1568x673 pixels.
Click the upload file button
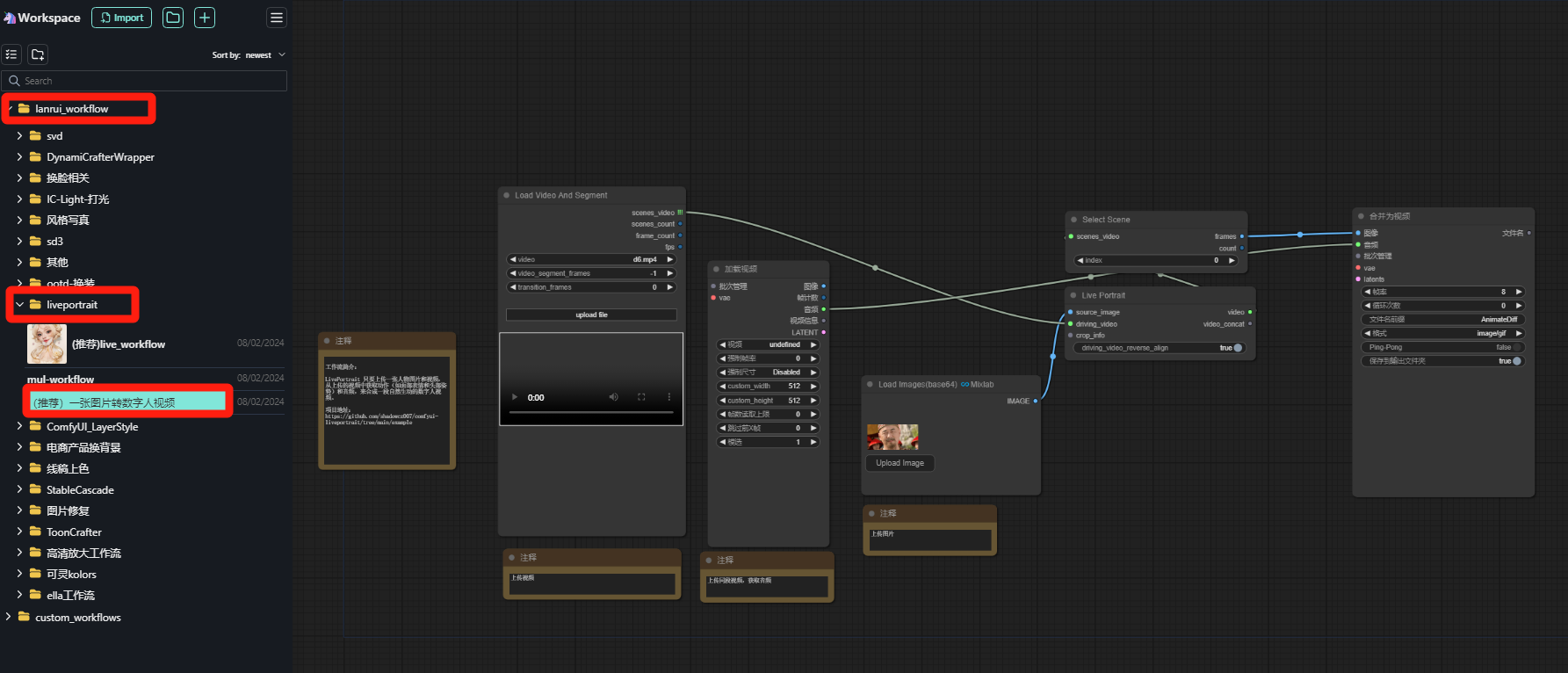[591, 315]
